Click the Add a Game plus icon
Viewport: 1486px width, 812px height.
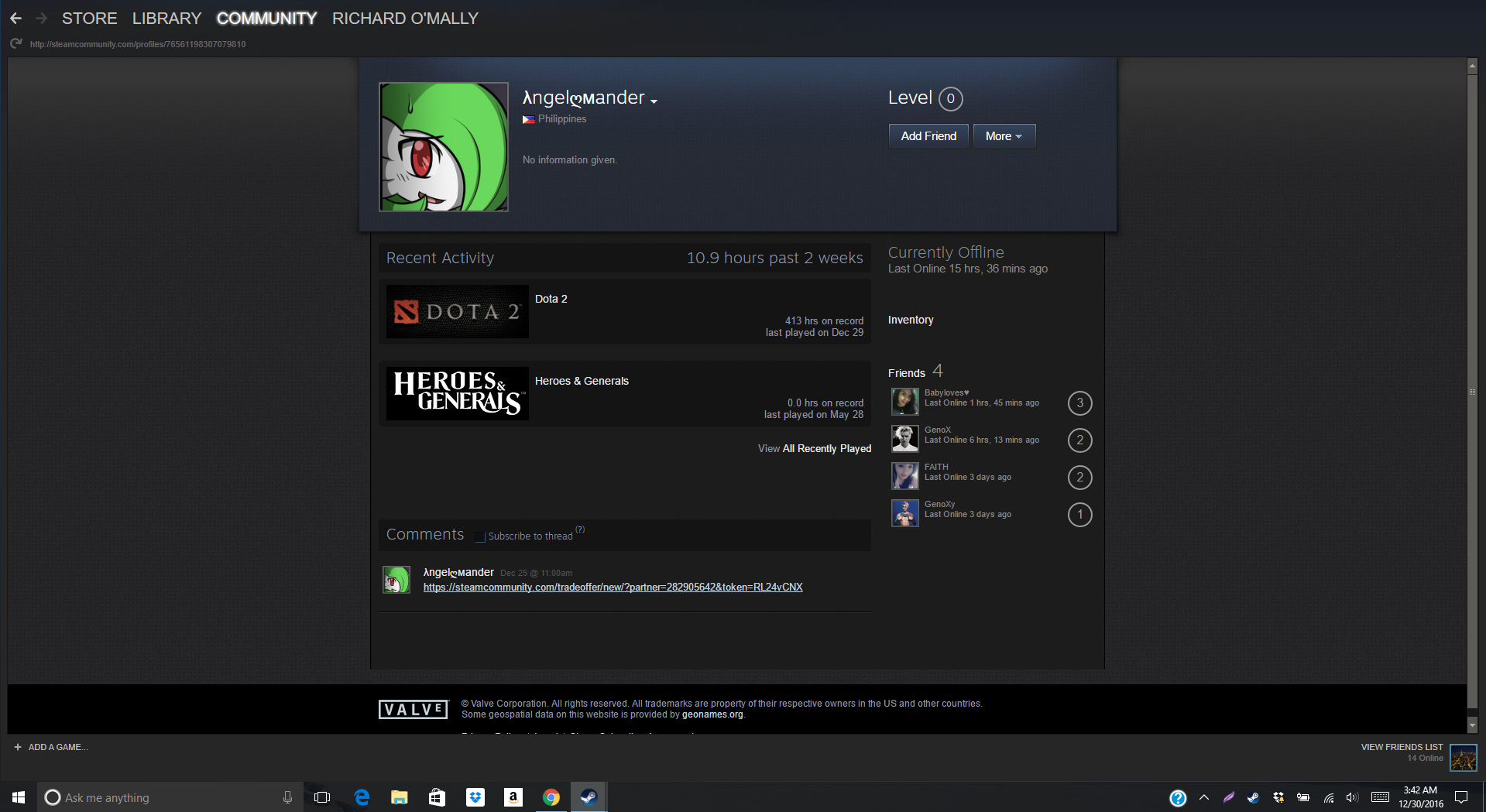point(18,747)
